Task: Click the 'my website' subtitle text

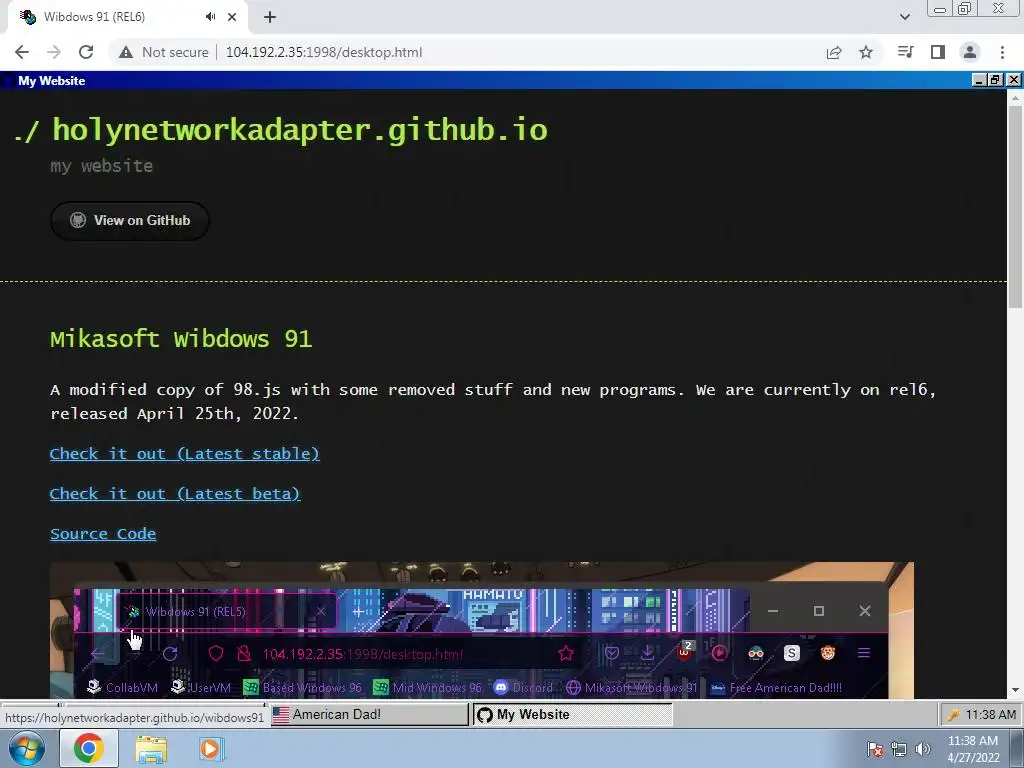Action: tap(102, 166)
